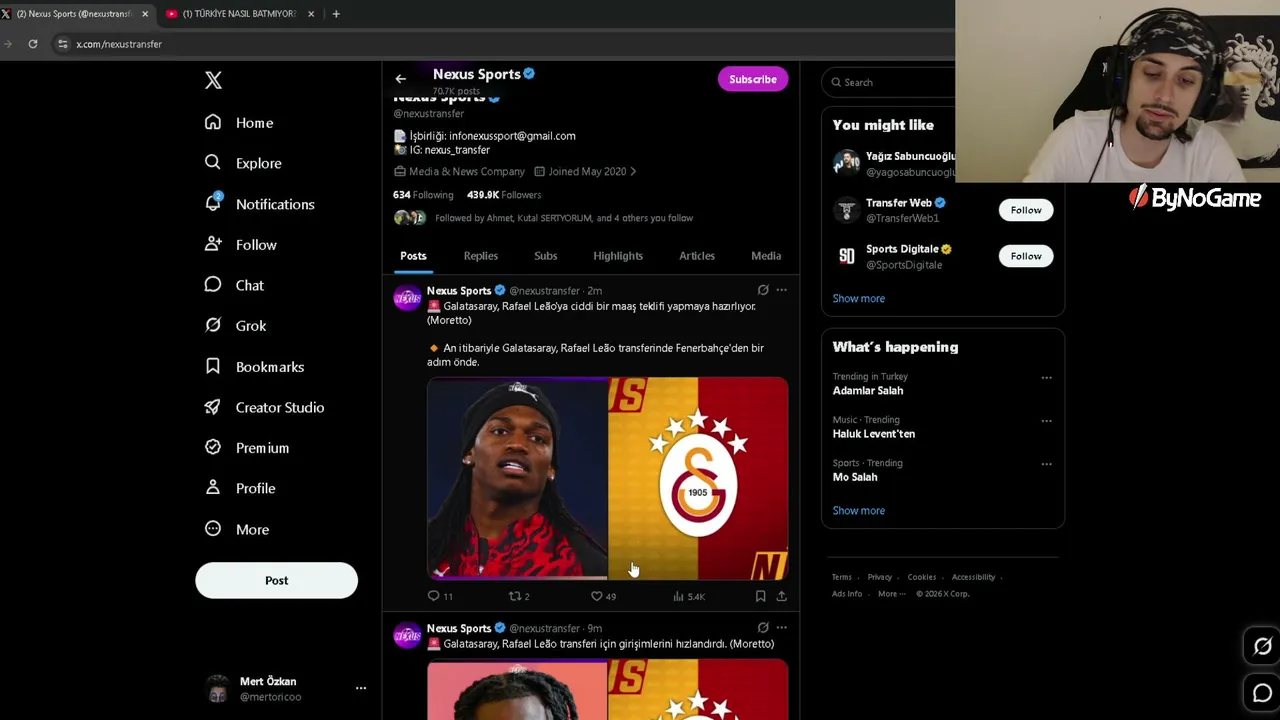Open the Adamlar Salah trend
This screenshot has width=1280, height=720.
click(868, 391)
